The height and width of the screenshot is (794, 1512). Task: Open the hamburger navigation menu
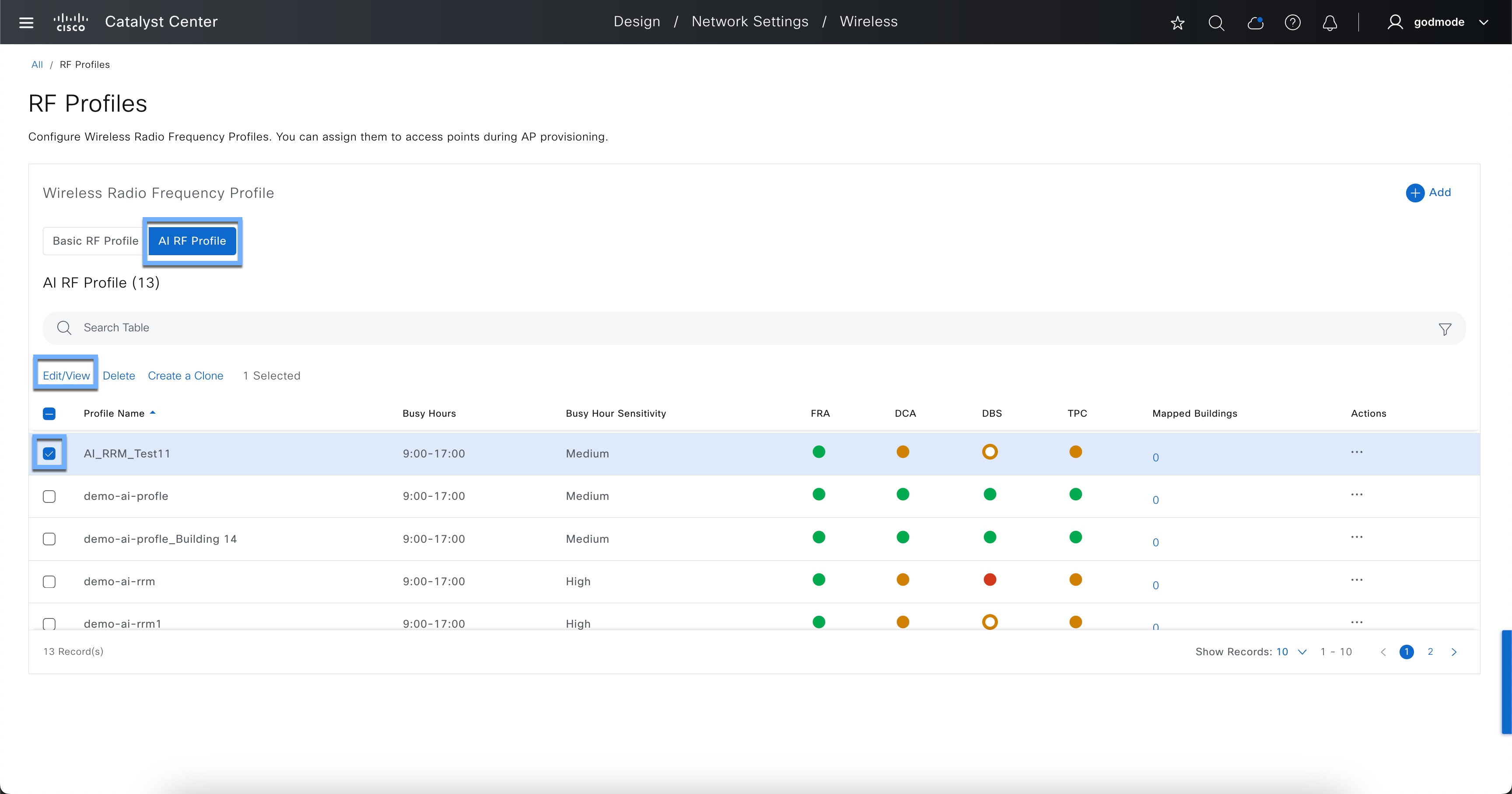coord(26,22)
